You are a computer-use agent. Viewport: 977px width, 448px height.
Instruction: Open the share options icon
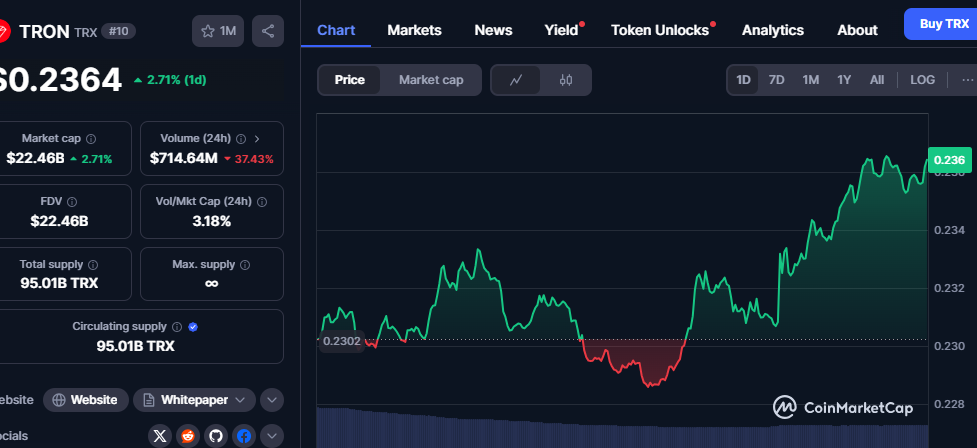click(268, 31)
